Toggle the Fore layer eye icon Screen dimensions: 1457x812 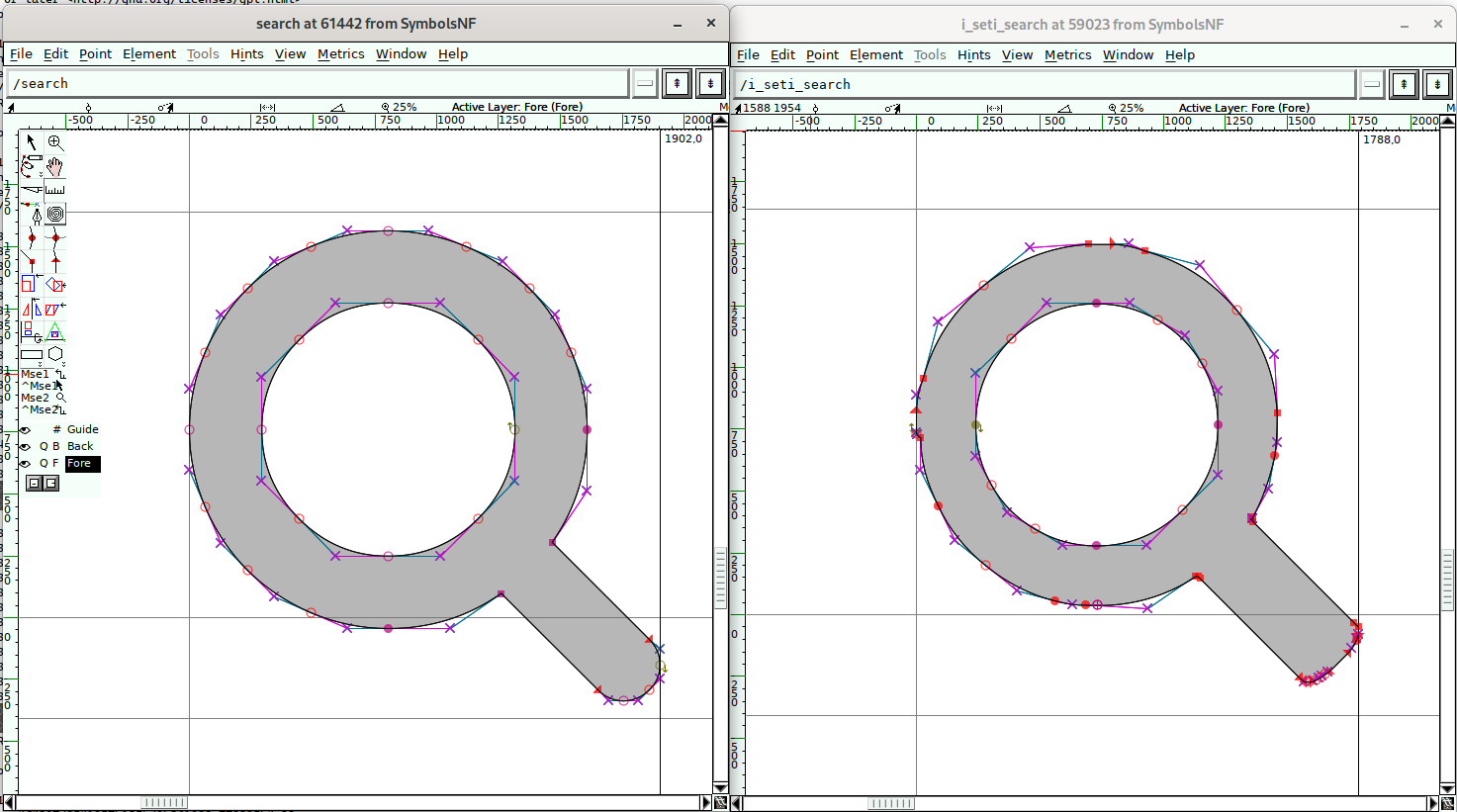click(x=25, y=463)
